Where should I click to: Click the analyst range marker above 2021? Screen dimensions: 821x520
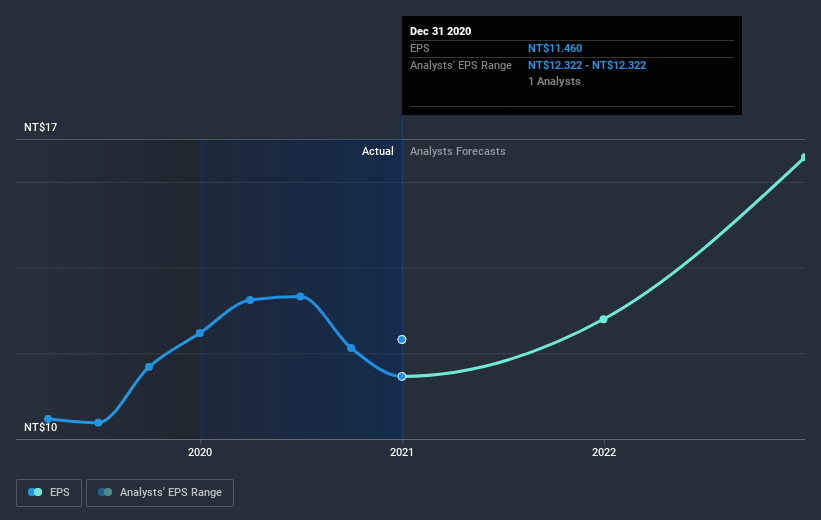(x=402, y=339)
